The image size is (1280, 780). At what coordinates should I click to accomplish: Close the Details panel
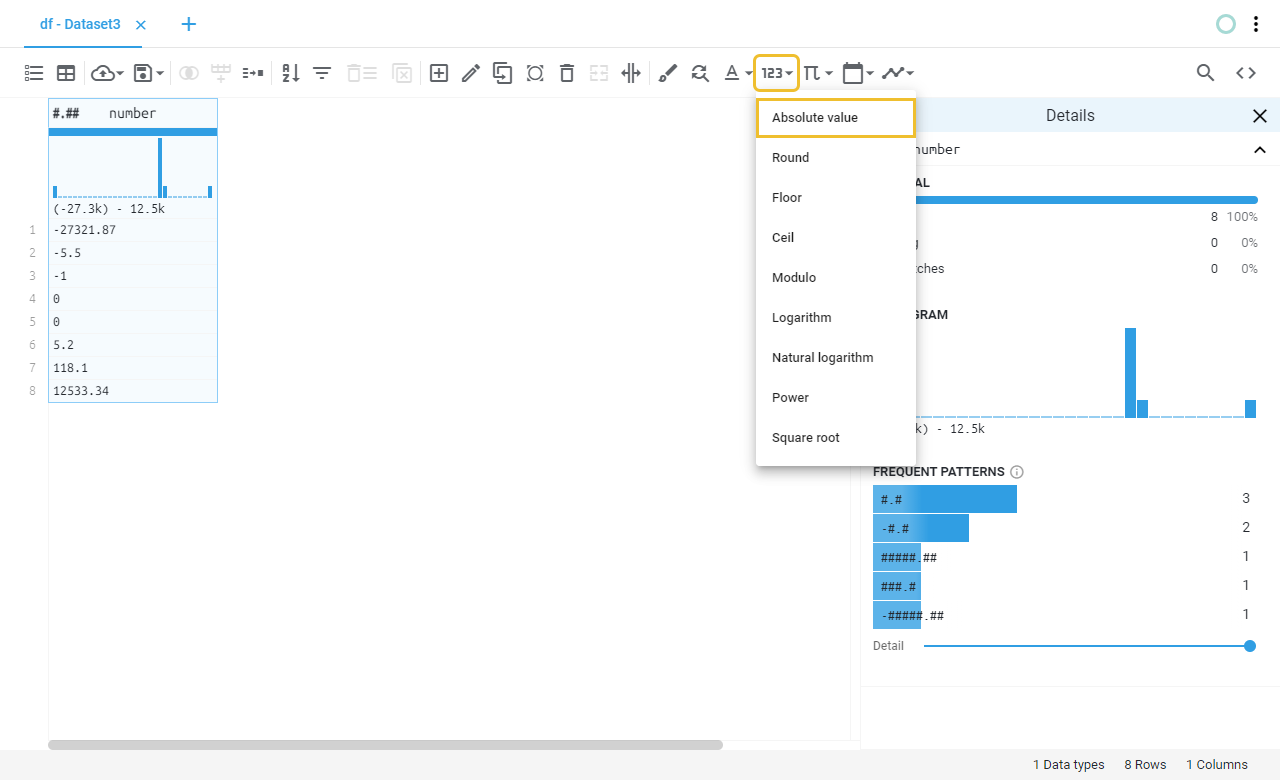point(1260,116)
